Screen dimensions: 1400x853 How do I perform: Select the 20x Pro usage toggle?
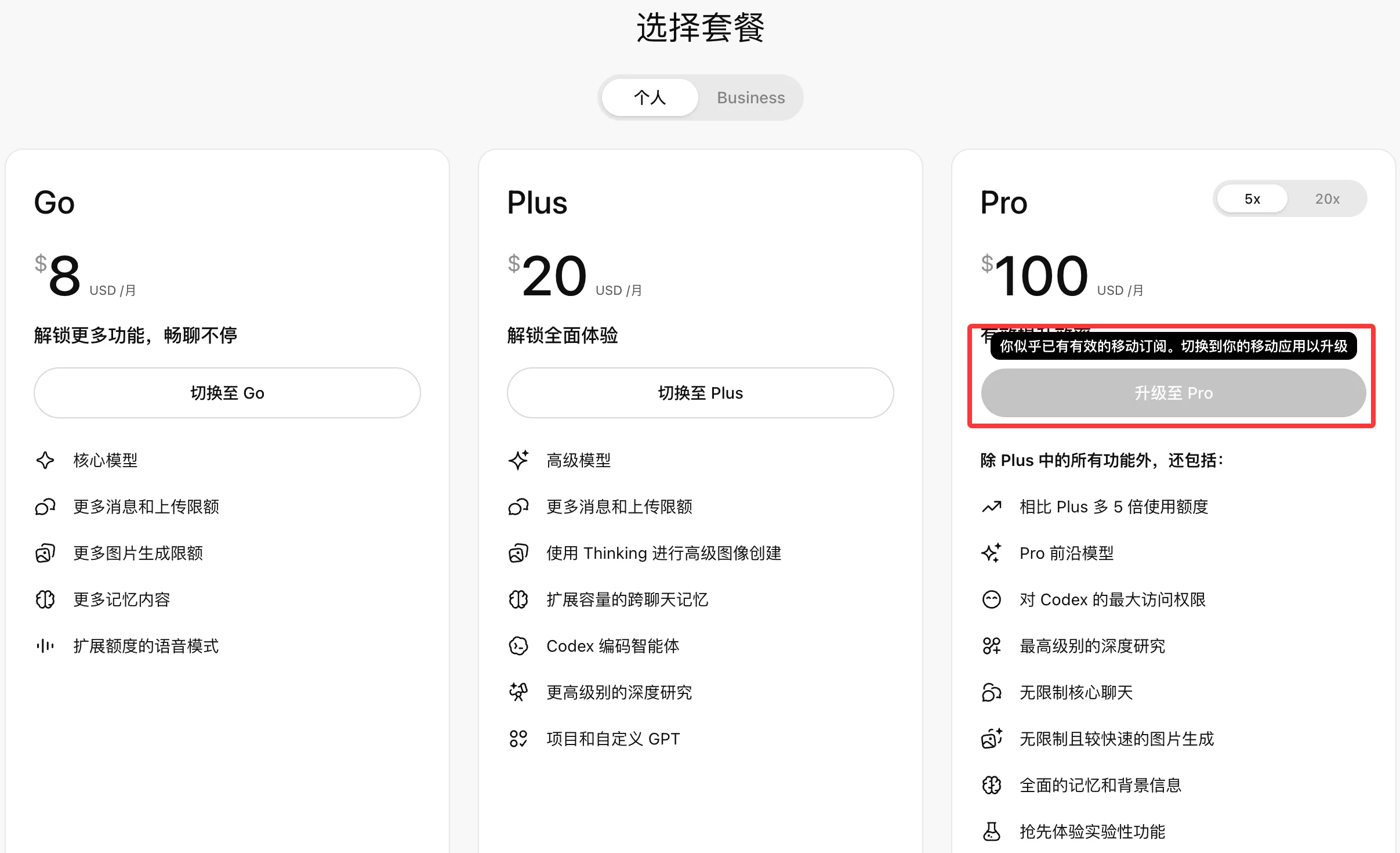pos(1327,199)
